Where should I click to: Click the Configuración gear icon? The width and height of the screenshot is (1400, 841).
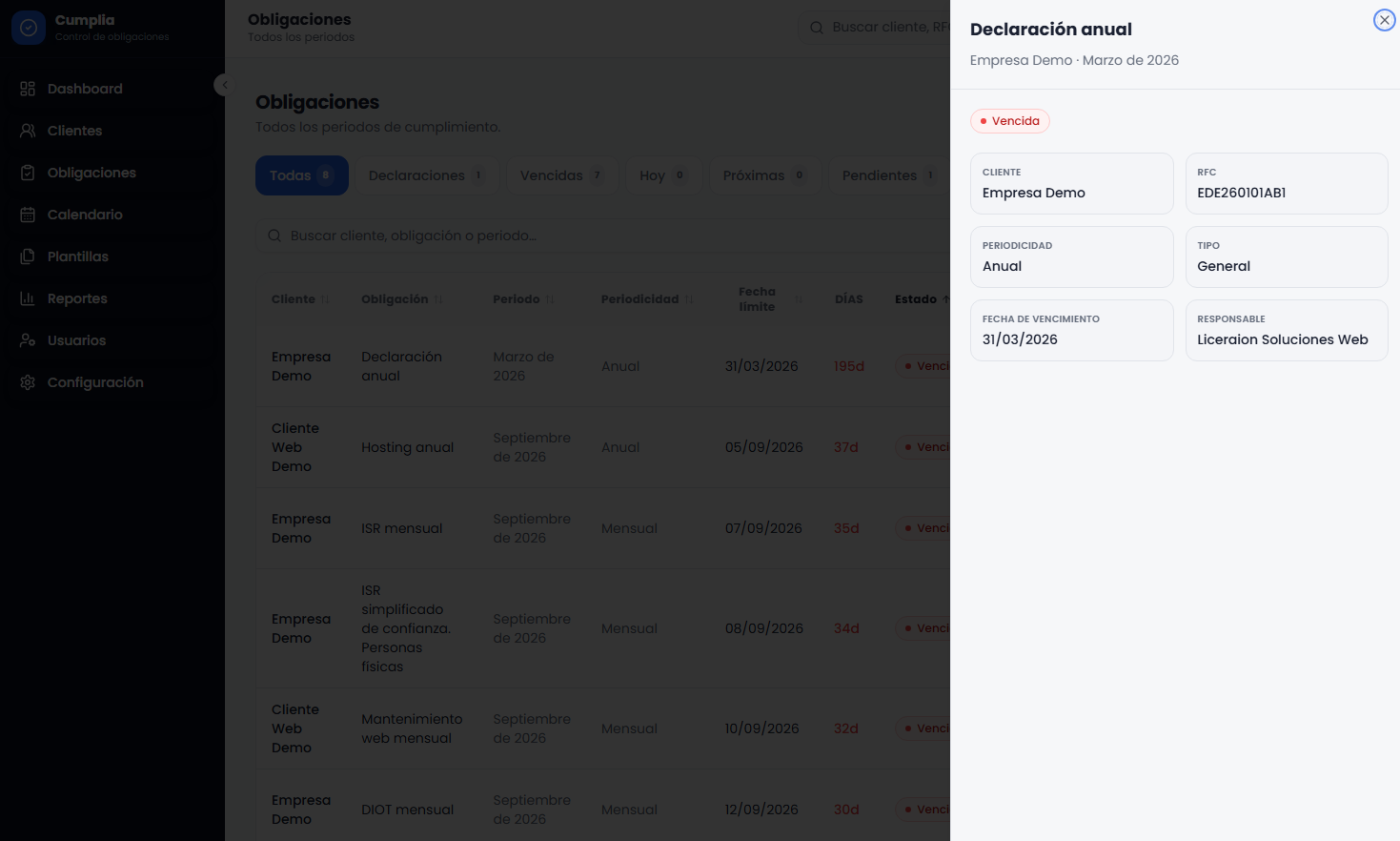[28, 382]
